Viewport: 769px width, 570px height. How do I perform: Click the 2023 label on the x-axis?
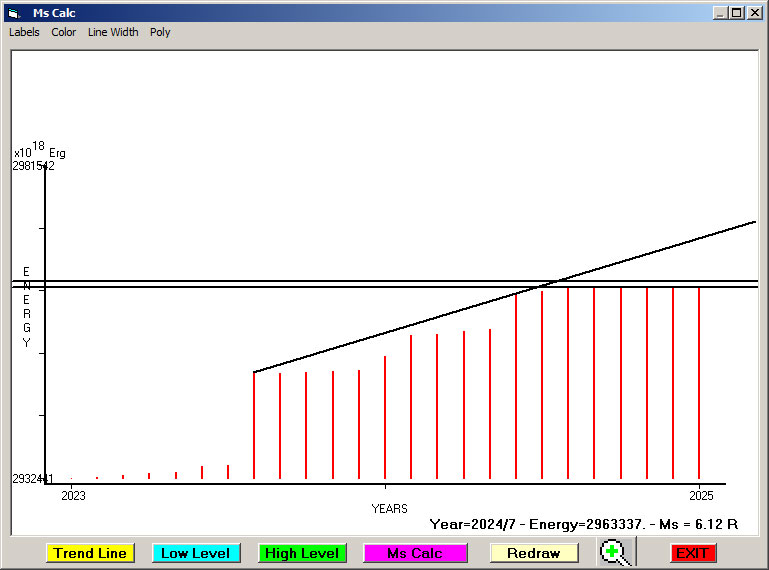tap(73, 495)
